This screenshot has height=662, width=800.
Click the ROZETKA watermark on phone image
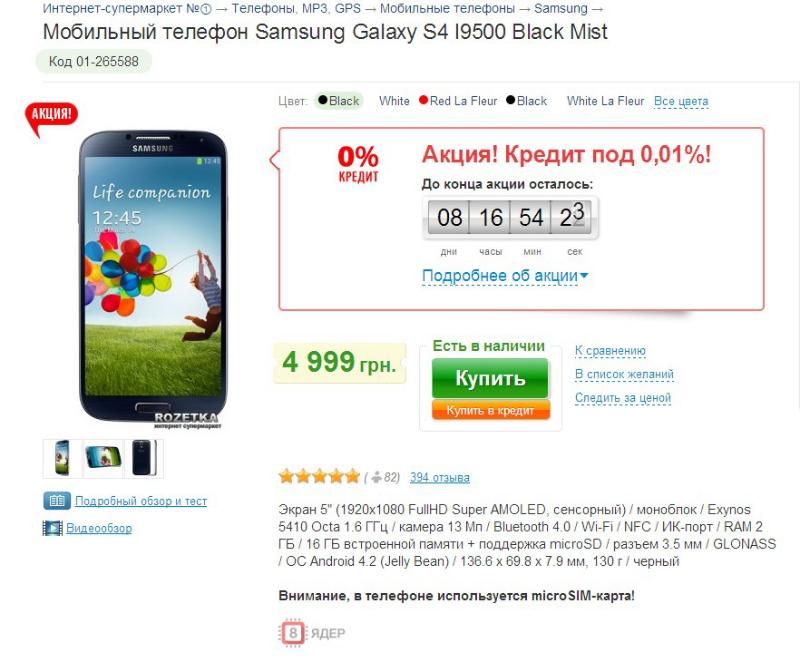click(187, 420)
